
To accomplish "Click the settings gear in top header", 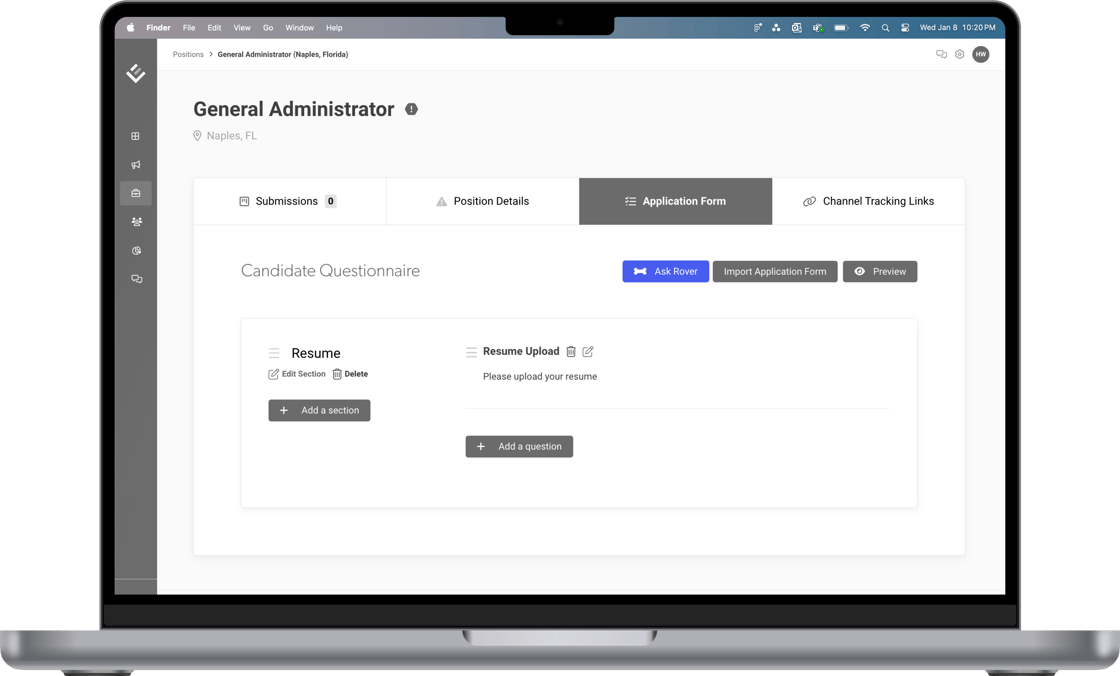I will [x=959, y=55].
